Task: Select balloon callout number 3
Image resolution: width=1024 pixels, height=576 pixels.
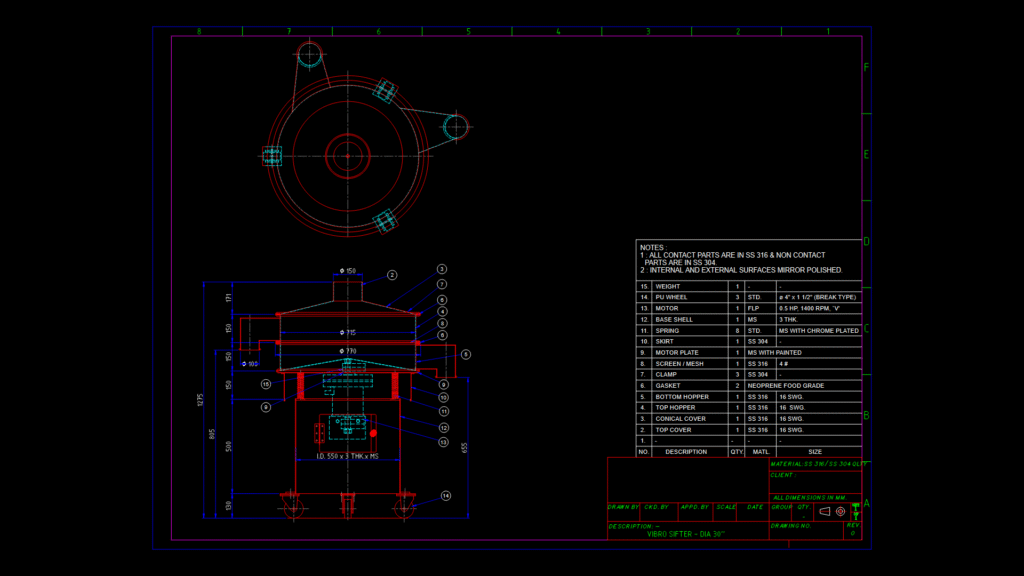Action: [441, 269]
